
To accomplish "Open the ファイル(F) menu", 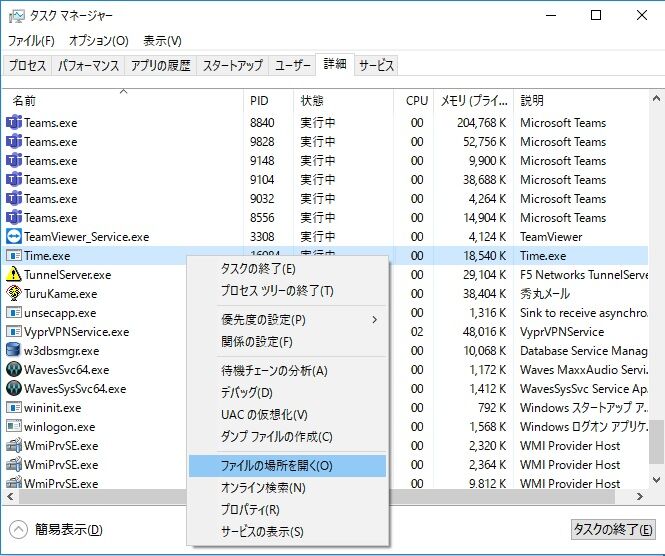I will point(31,41).
